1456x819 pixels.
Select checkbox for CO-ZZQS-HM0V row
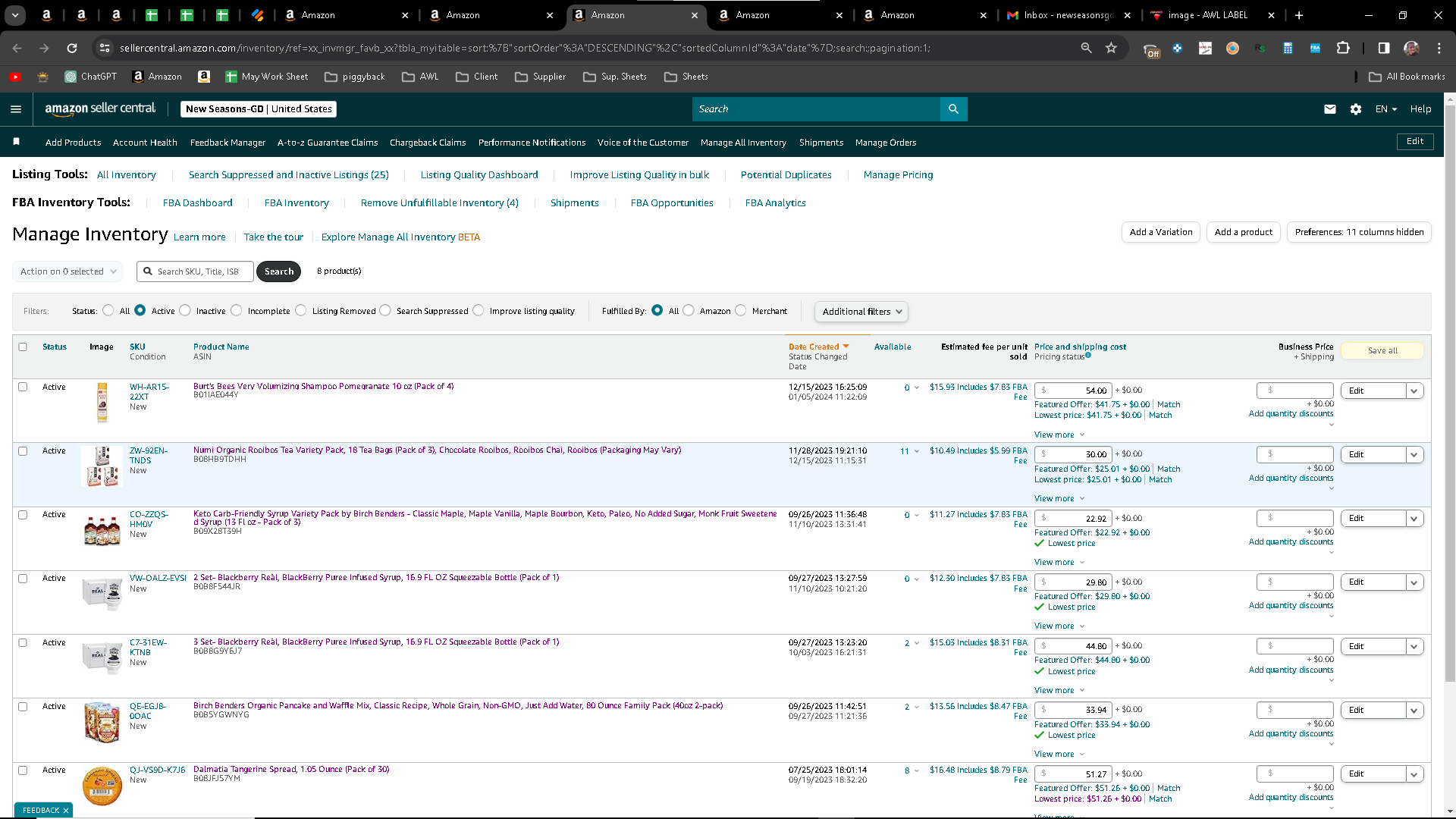click(23, 515)
